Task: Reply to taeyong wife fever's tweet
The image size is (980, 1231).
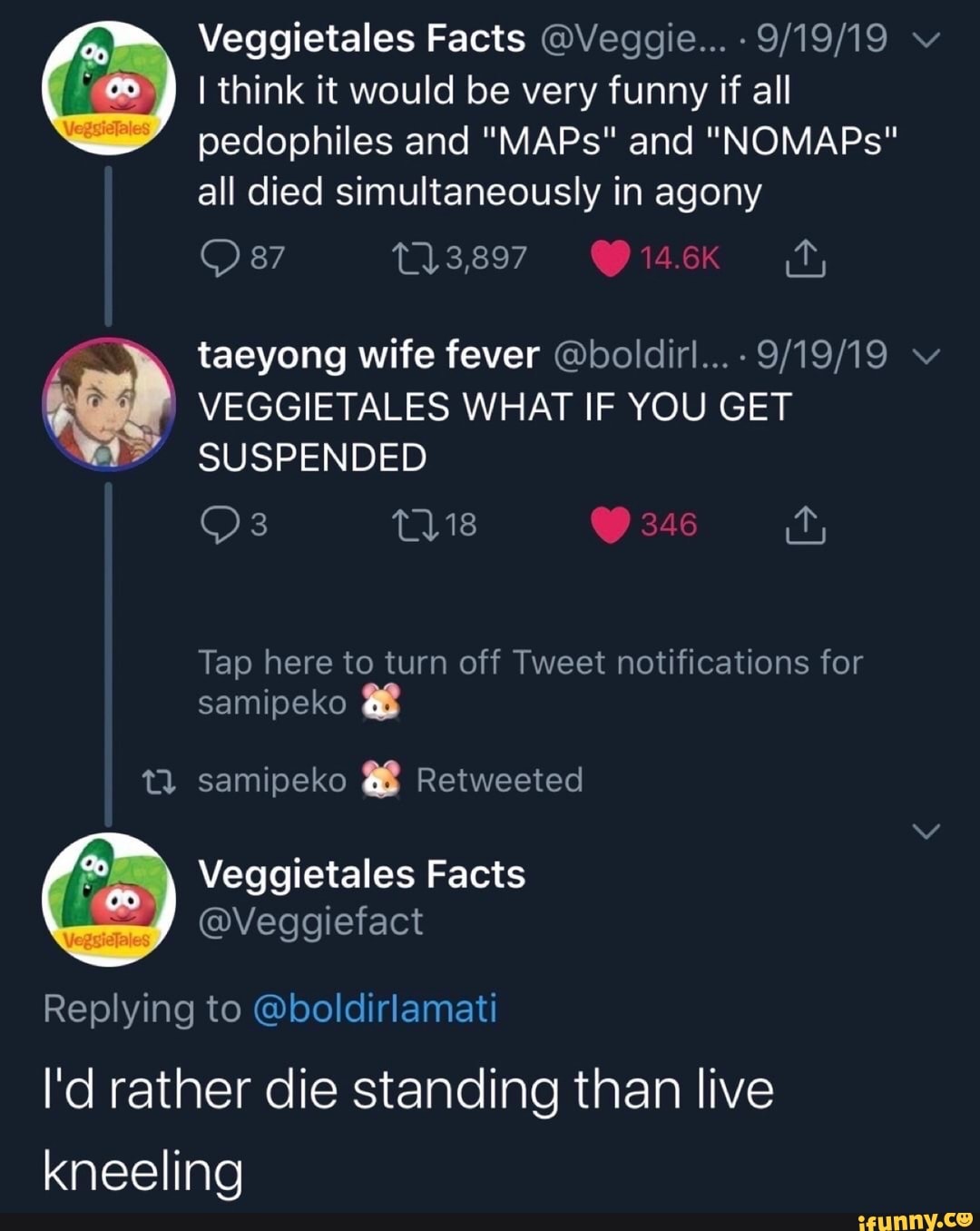Action: click(x=217, y=525)
